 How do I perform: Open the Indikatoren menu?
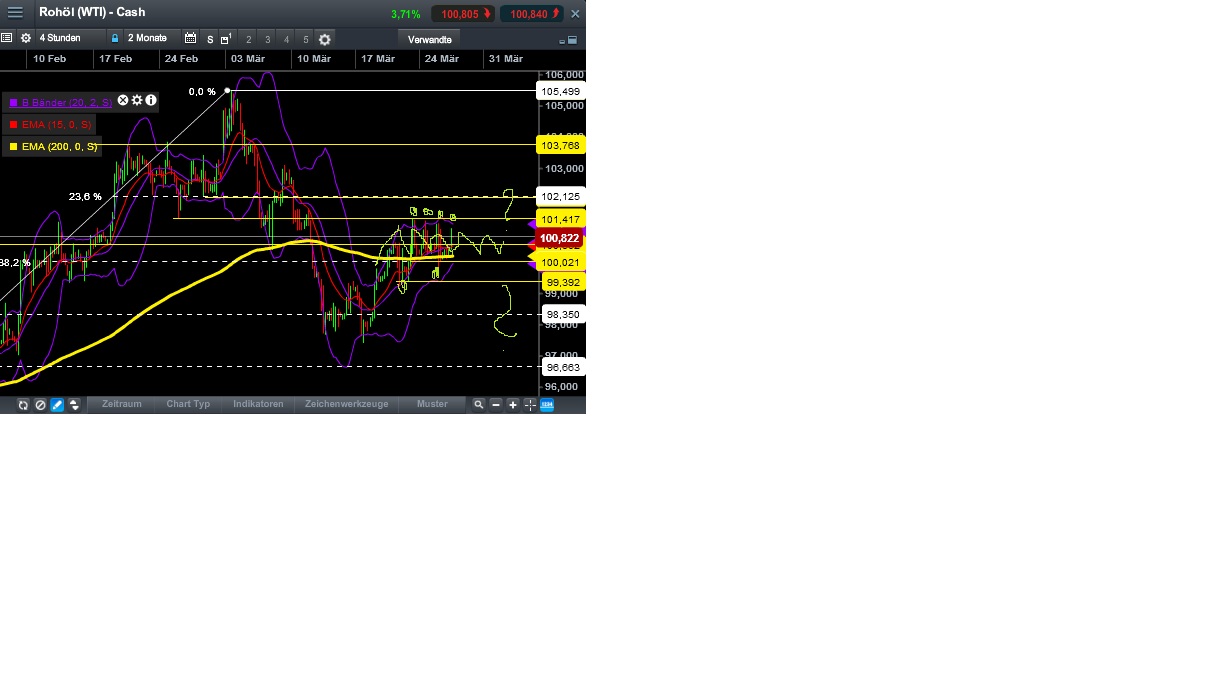pos(259,404)
